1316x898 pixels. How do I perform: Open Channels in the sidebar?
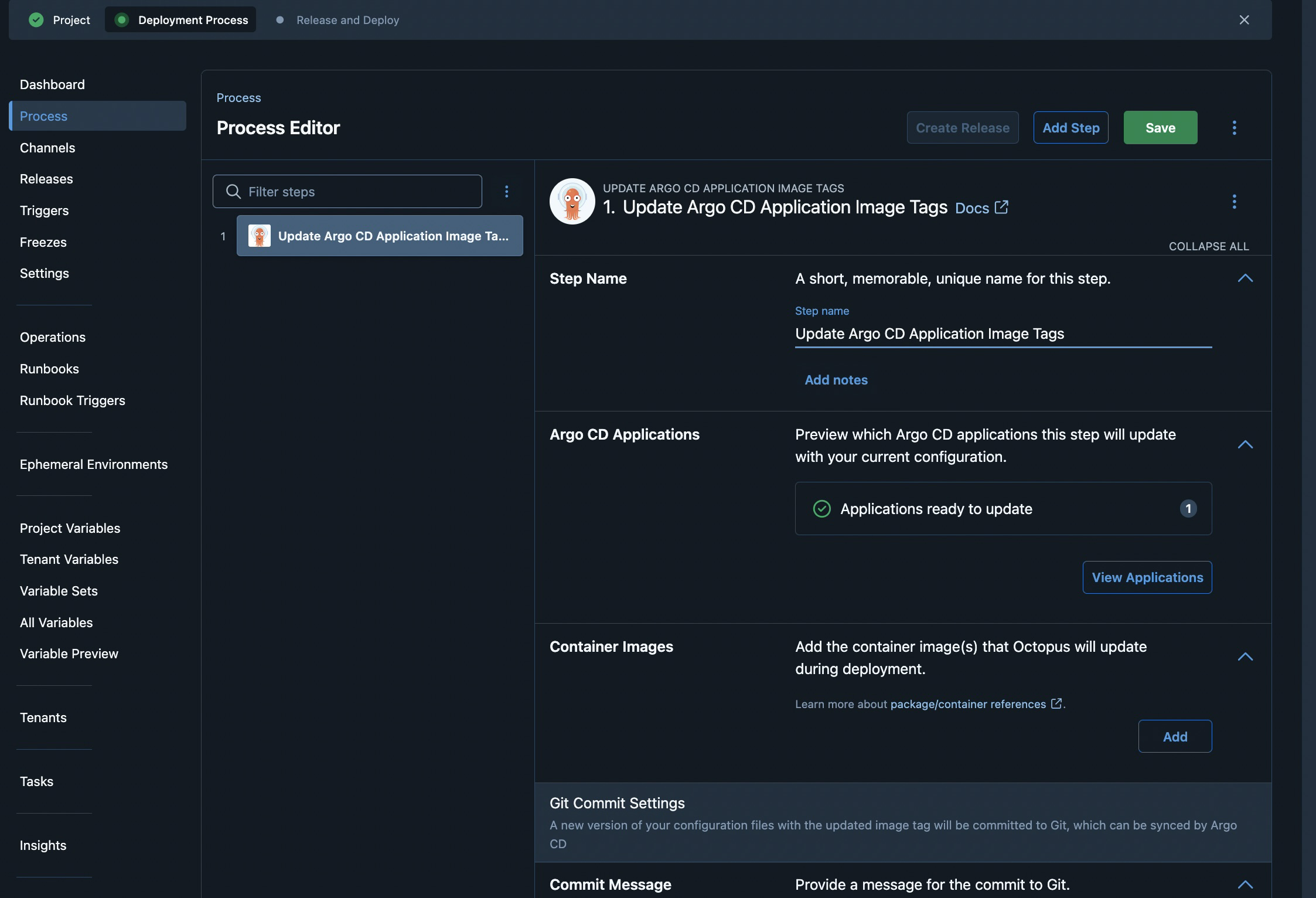click(x=47, y=148)
